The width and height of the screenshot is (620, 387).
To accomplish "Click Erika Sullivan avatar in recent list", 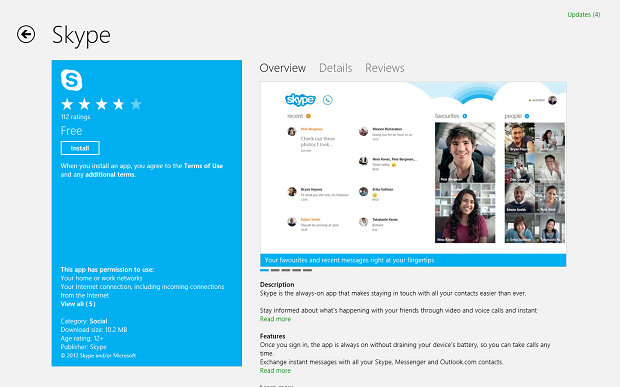I will point(363,192).
